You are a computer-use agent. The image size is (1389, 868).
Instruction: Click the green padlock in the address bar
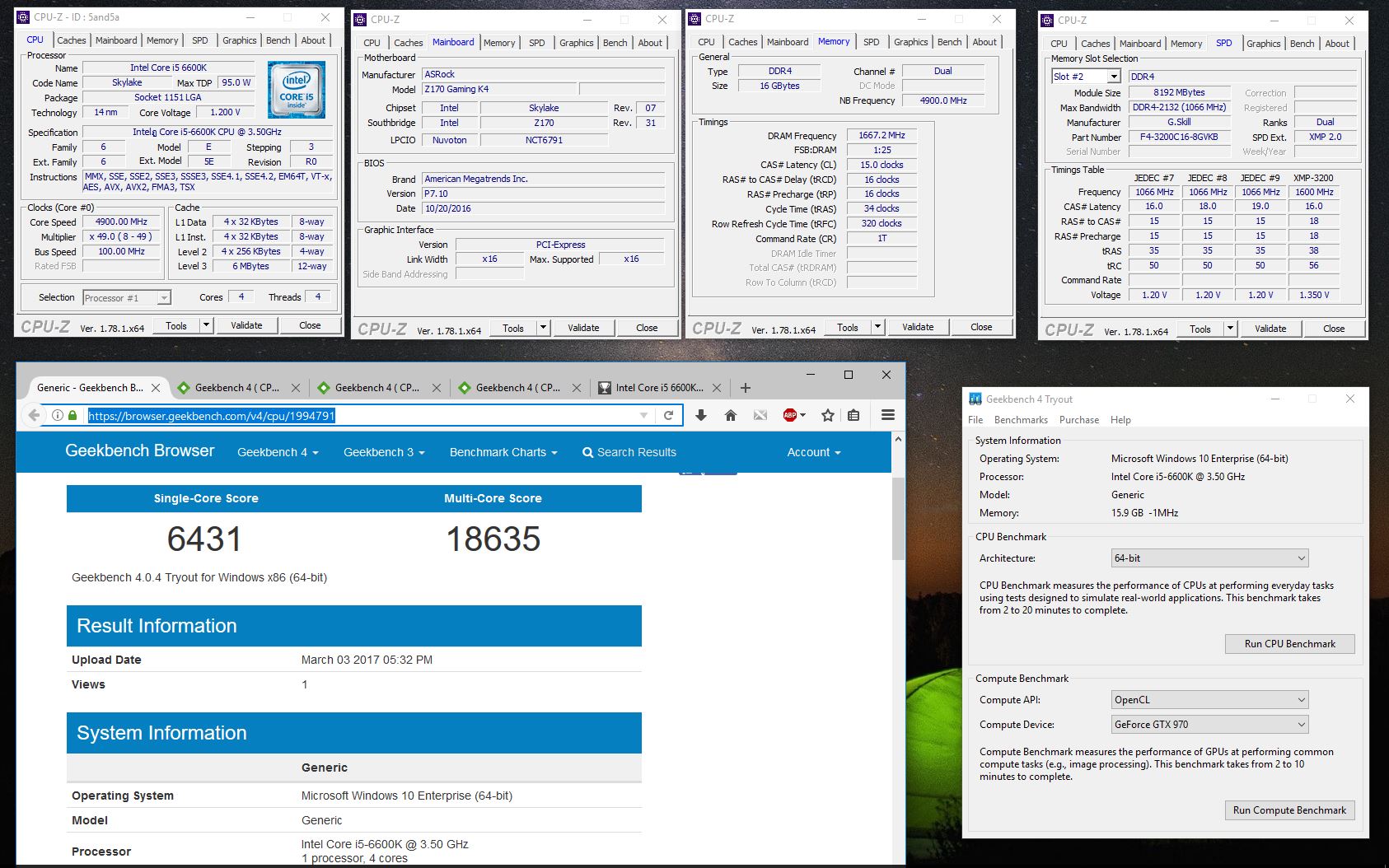[72, 415]
